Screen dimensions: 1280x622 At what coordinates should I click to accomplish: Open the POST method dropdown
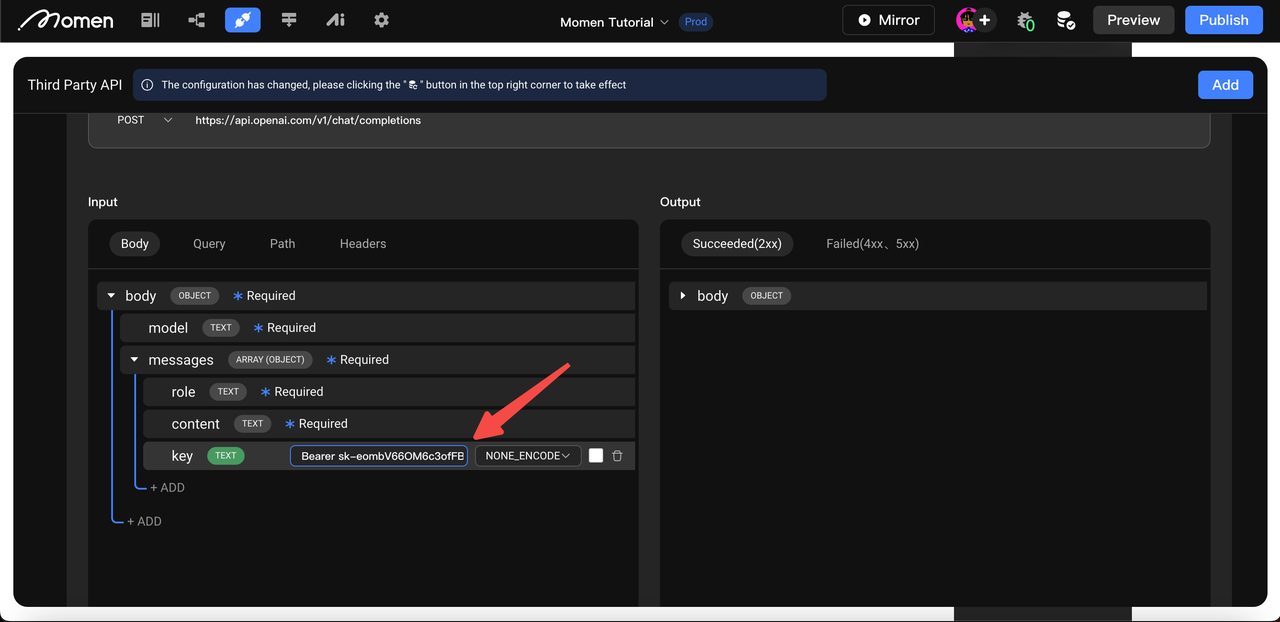pos(145,120)
